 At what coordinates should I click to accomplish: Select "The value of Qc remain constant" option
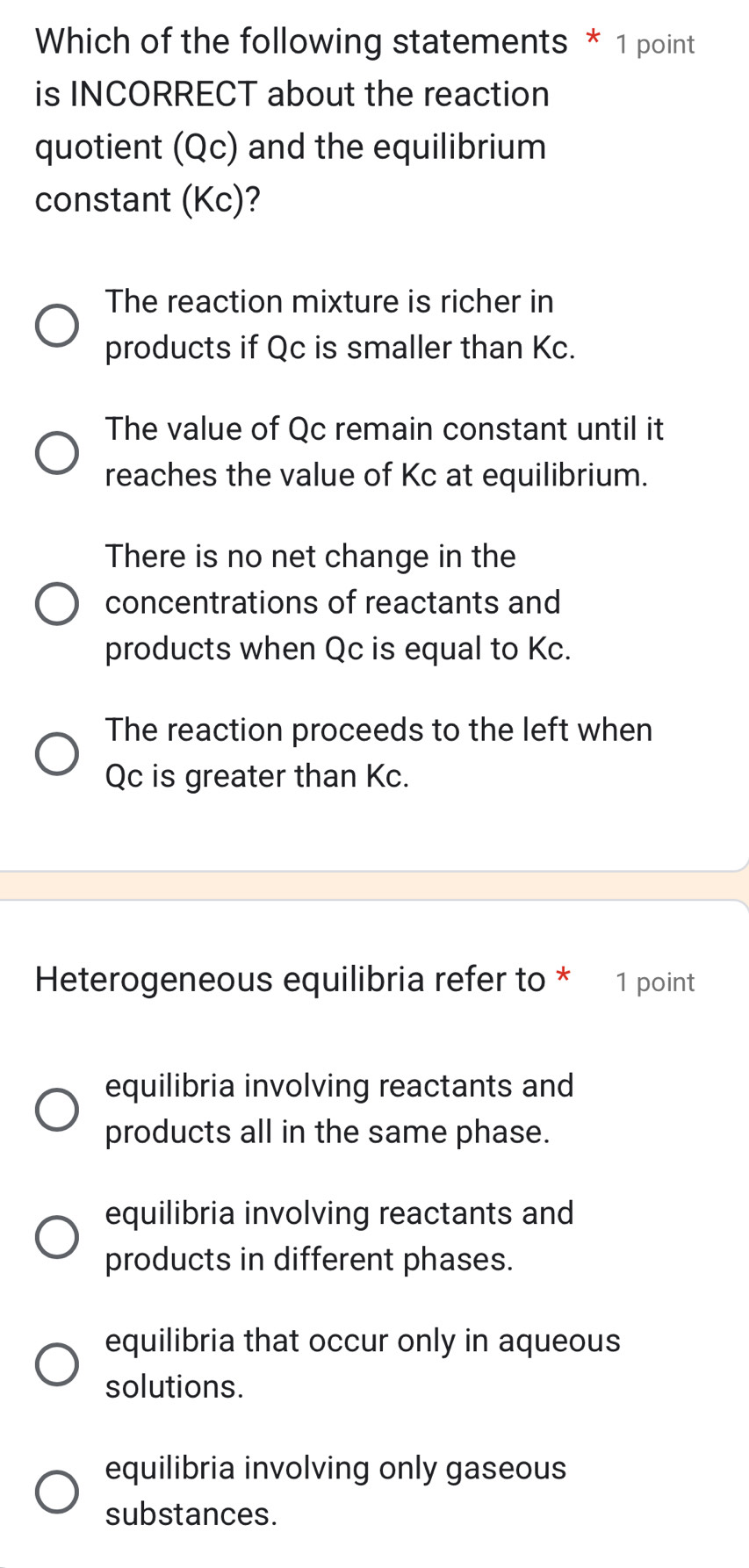click(x=56, y=452)
